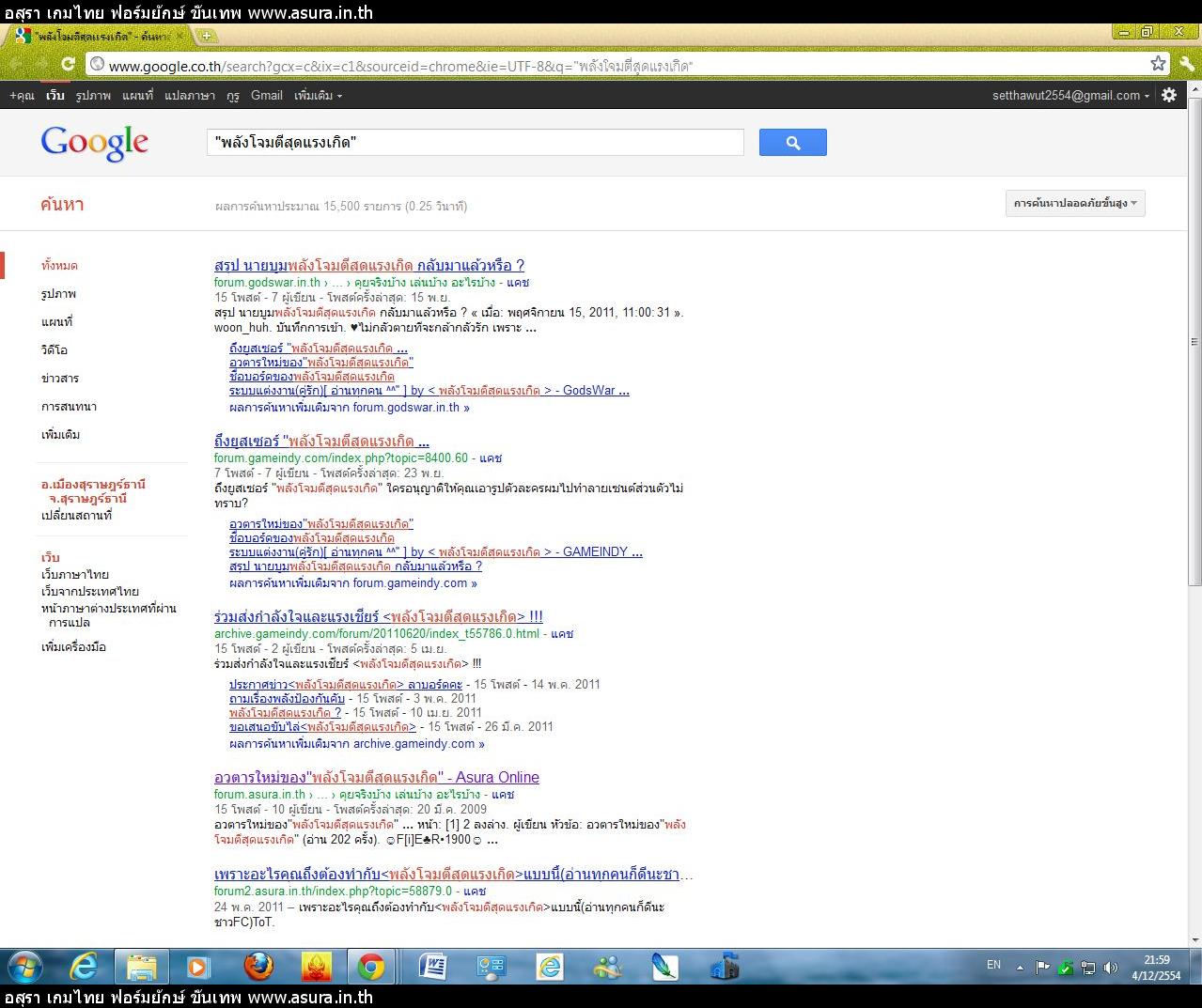The height and width of the screenshot is (1008, 1202).
Task: Open the taskbar clock showing 21:59
Action: pos(1157,968)
